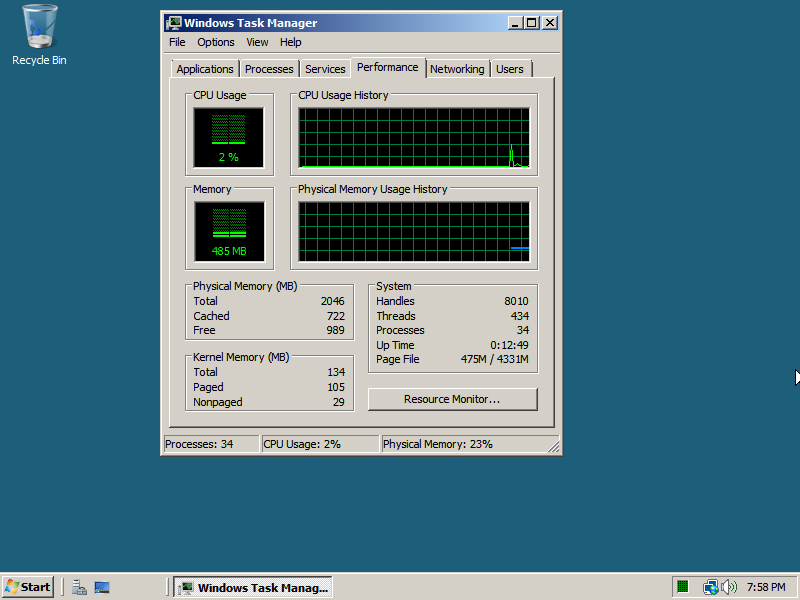This screenshot has width=800, height=600.
Task: Switch to the Applications tab
Action: click(x=205, y=69)
